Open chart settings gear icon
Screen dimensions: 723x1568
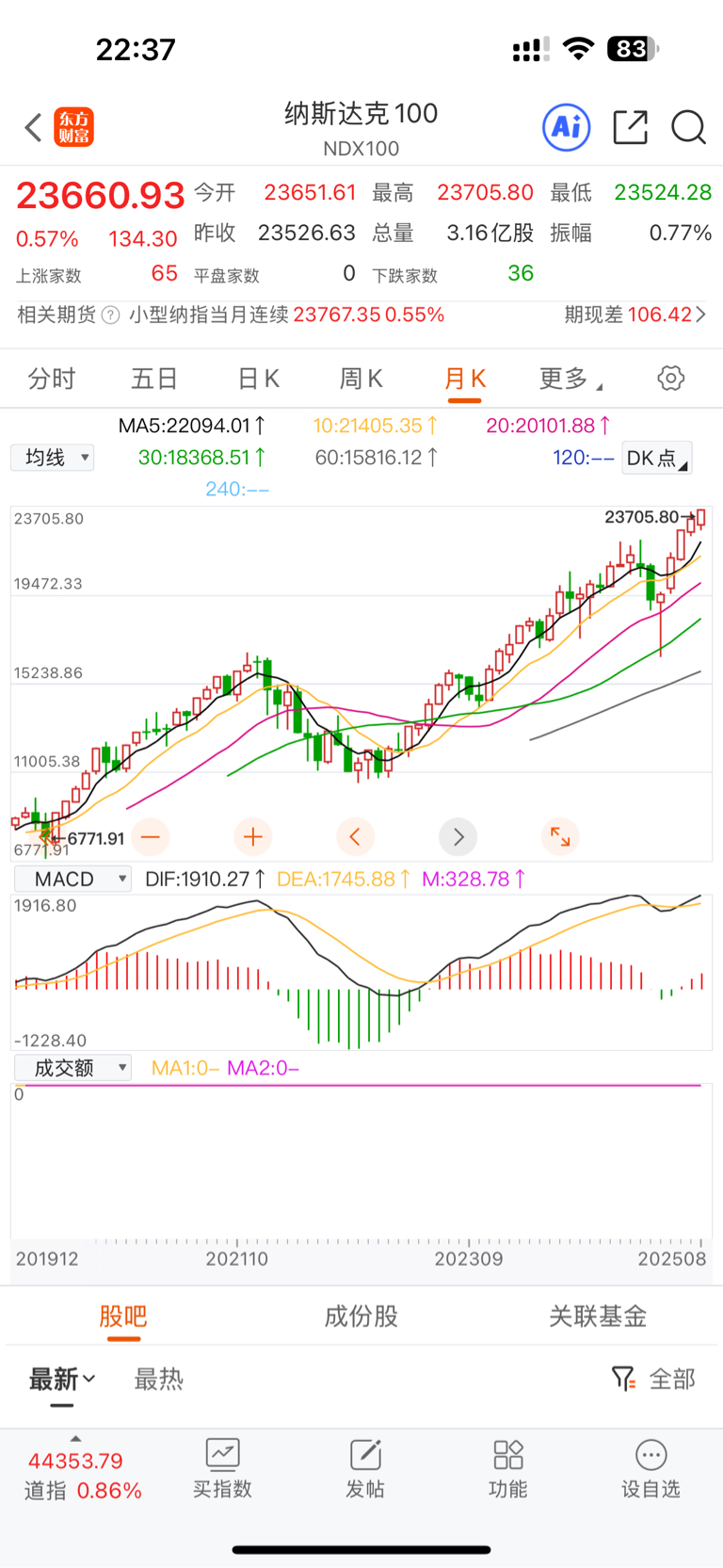click(670, 379)
